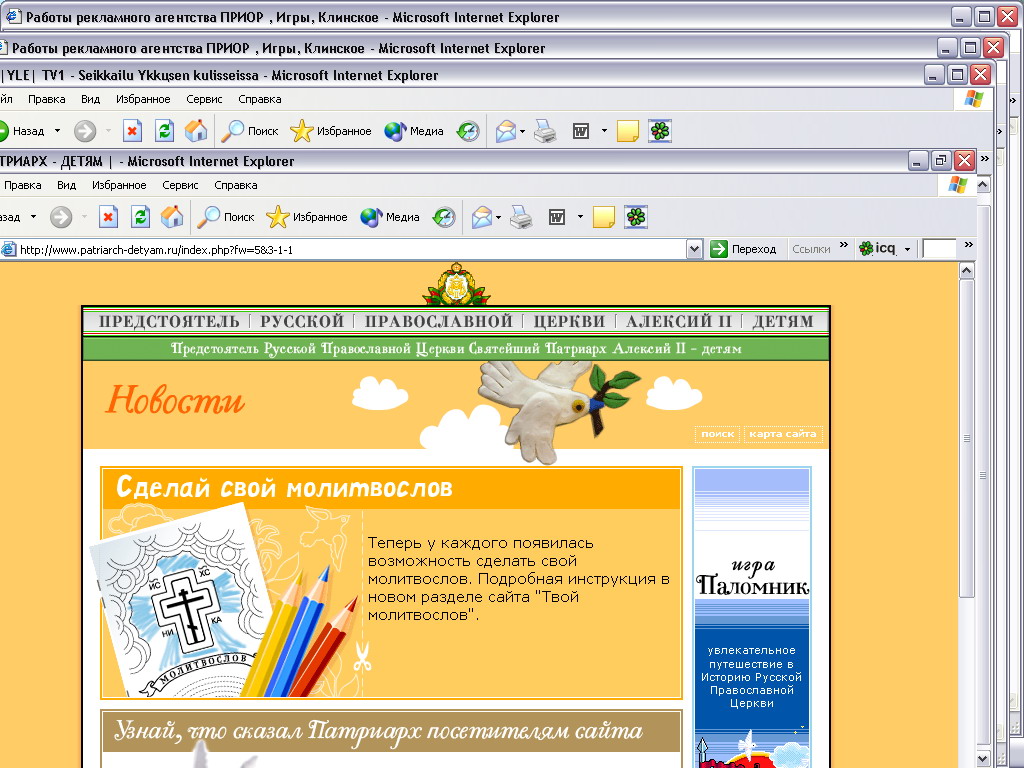The height and width of the screenshot is (768, 1024).
Task: Click the Переход go button
Action: (744, 249)
